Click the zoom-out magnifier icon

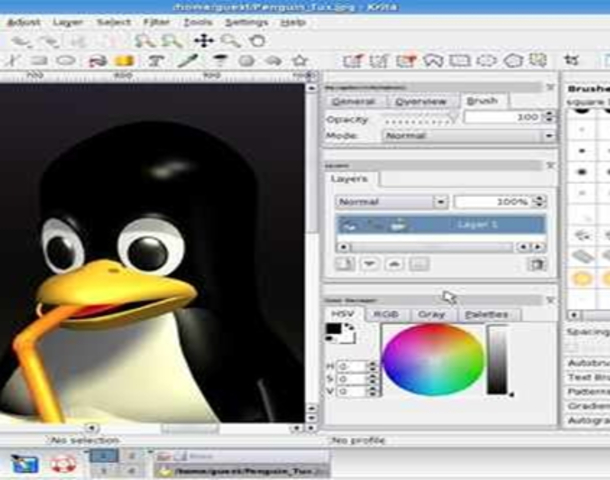pyautogui.click(x=172, y=40)
